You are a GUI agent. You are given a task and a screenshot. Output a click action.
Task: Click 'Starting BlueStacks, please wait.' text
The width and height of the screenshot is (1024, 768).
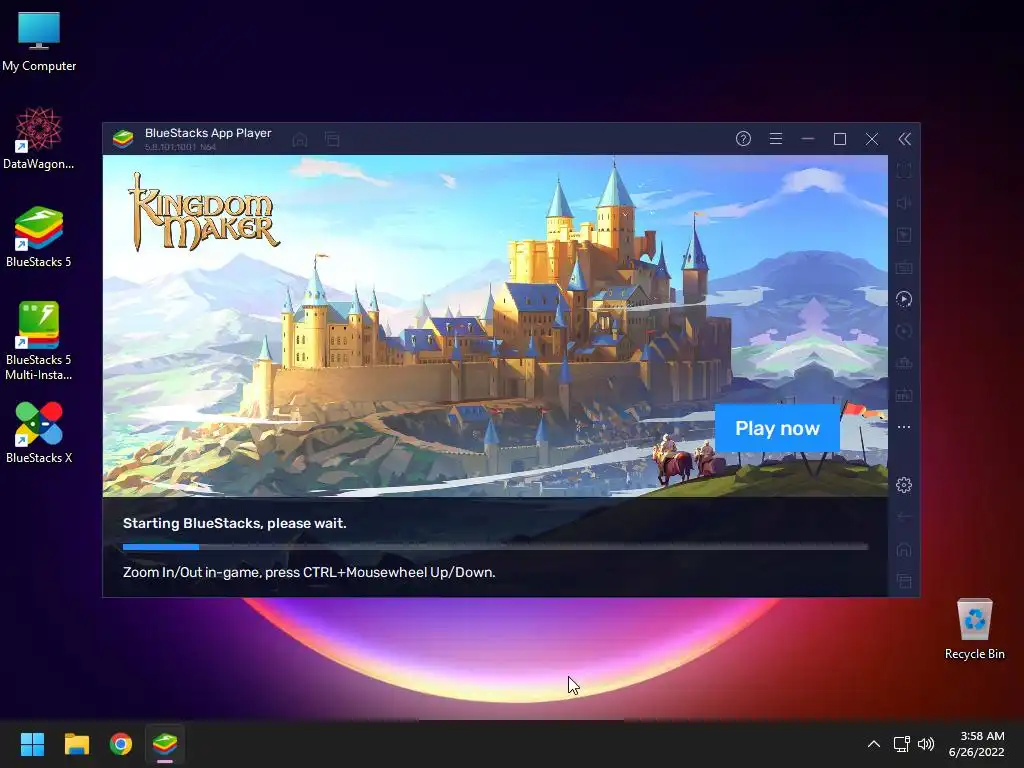pyautogui.click(x=234, y=523)
